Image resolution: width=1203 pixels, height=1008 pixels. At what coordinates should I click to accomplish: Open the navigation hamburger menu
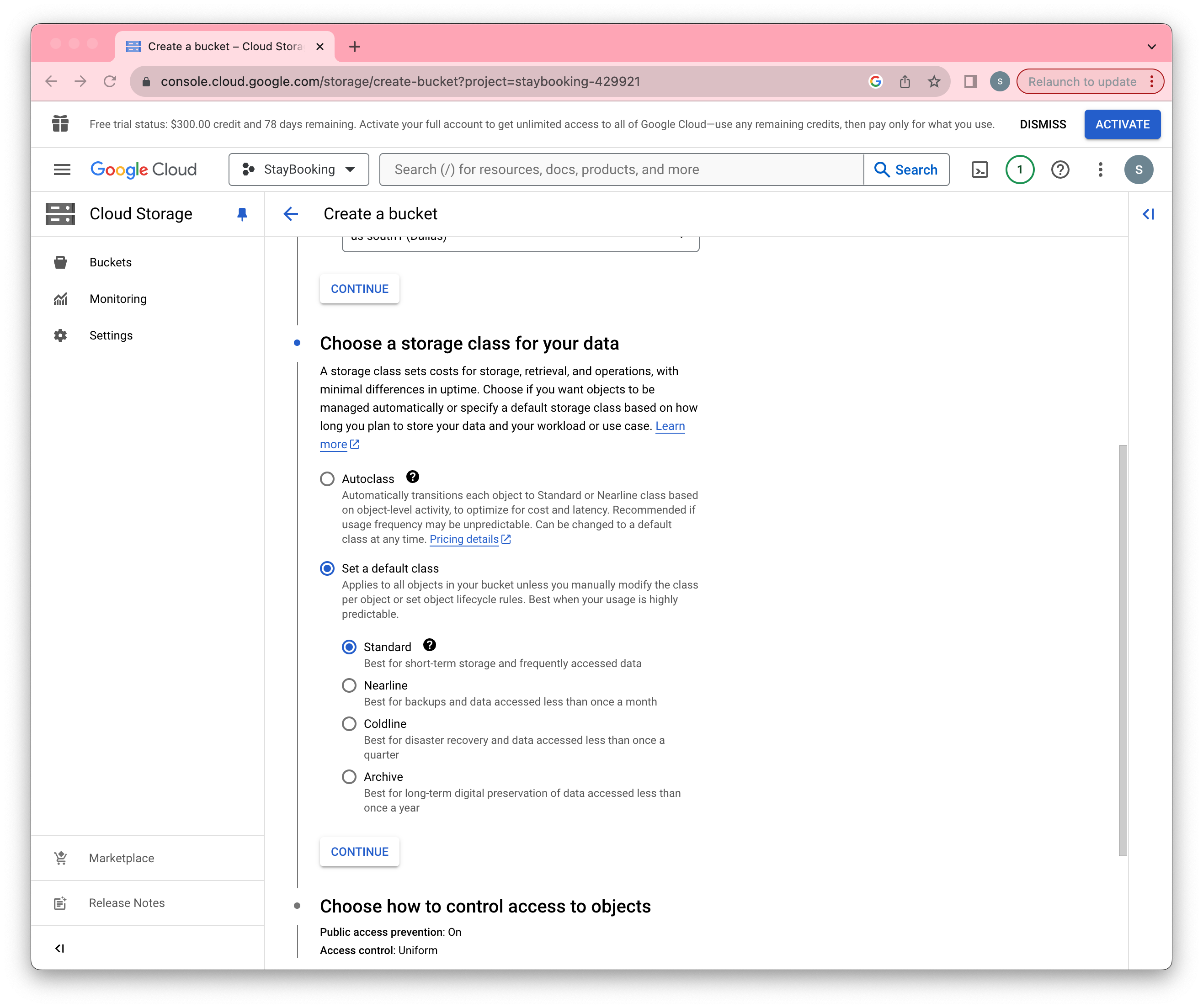[62, 169]
